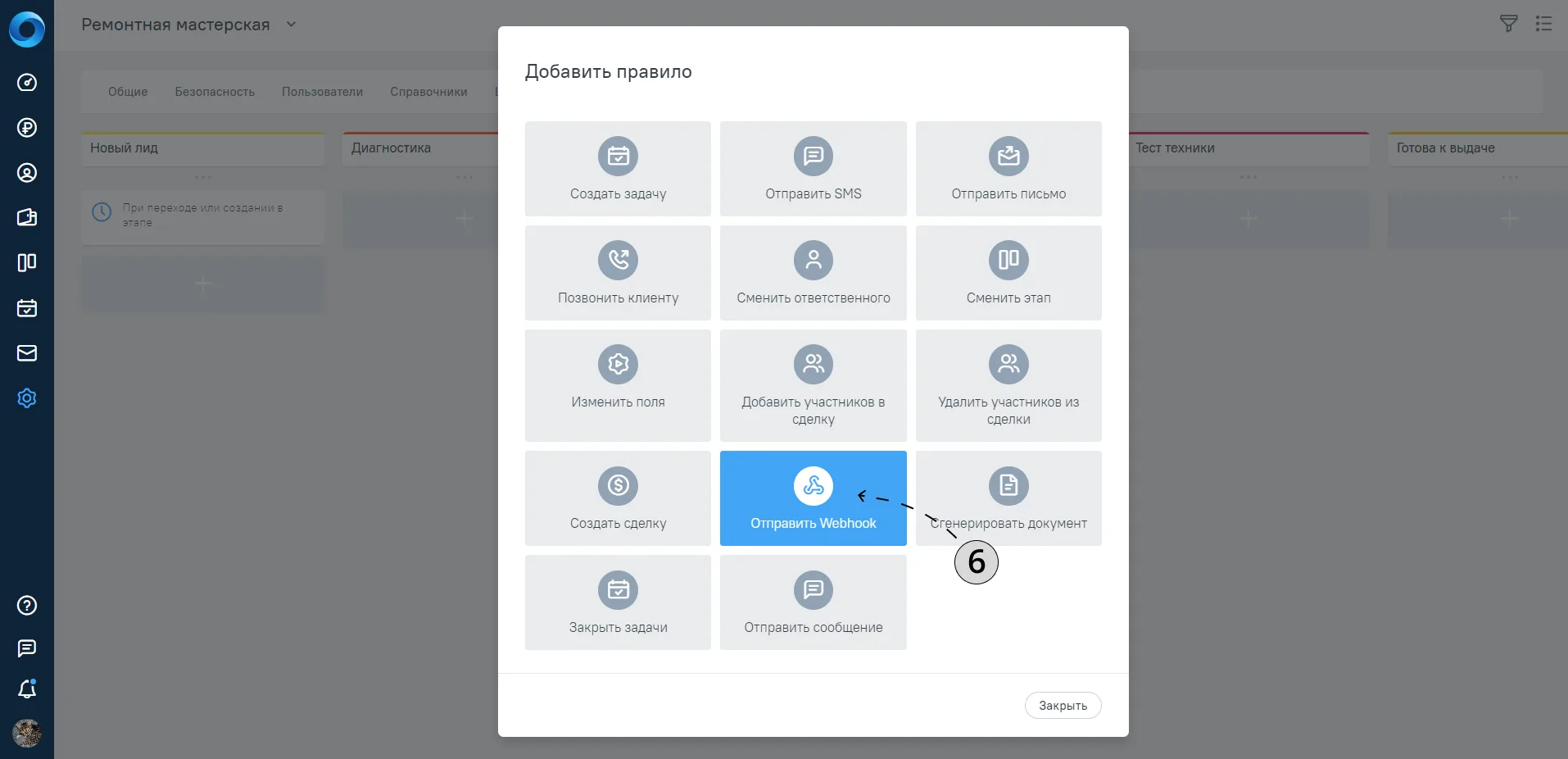The height and width of the screenshot is (759, 1568).
Task: Select Change responsible (Сменить ответственного) tile
Action: pos(813,273)
